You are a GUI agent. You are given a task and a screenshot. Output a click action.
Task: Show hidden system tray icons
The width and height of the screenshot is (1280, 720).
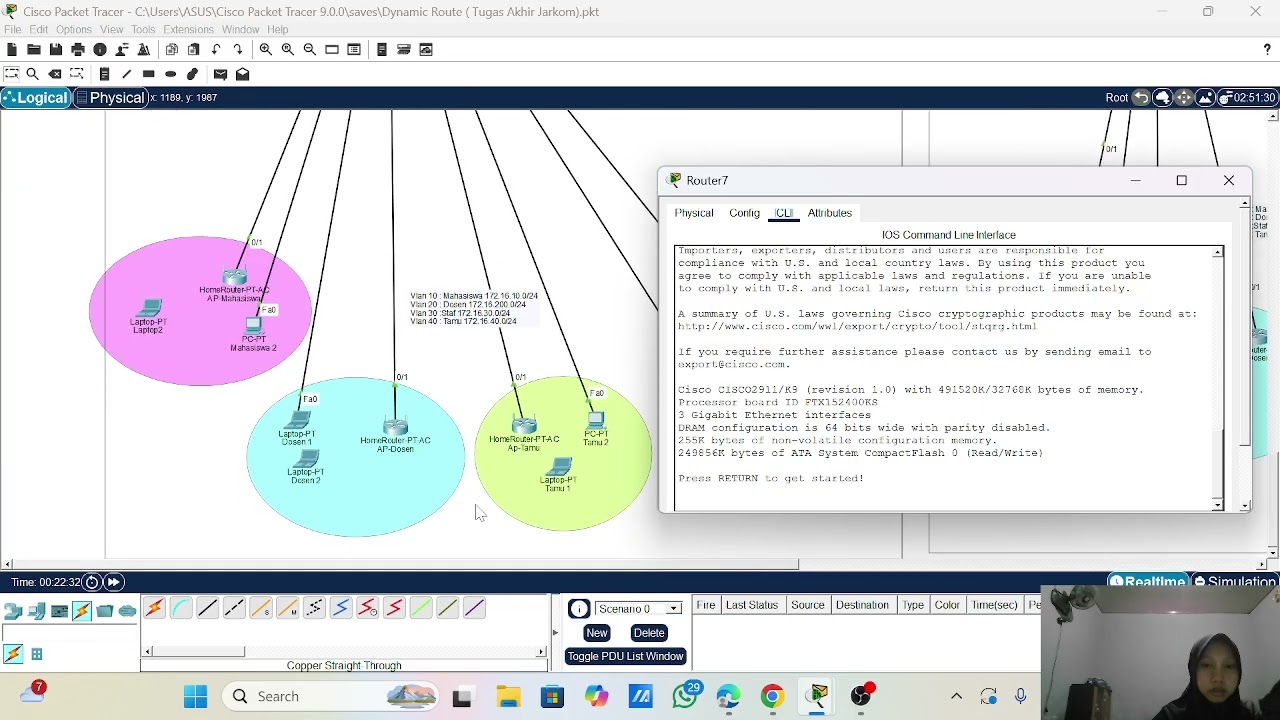tap(956, 696)
